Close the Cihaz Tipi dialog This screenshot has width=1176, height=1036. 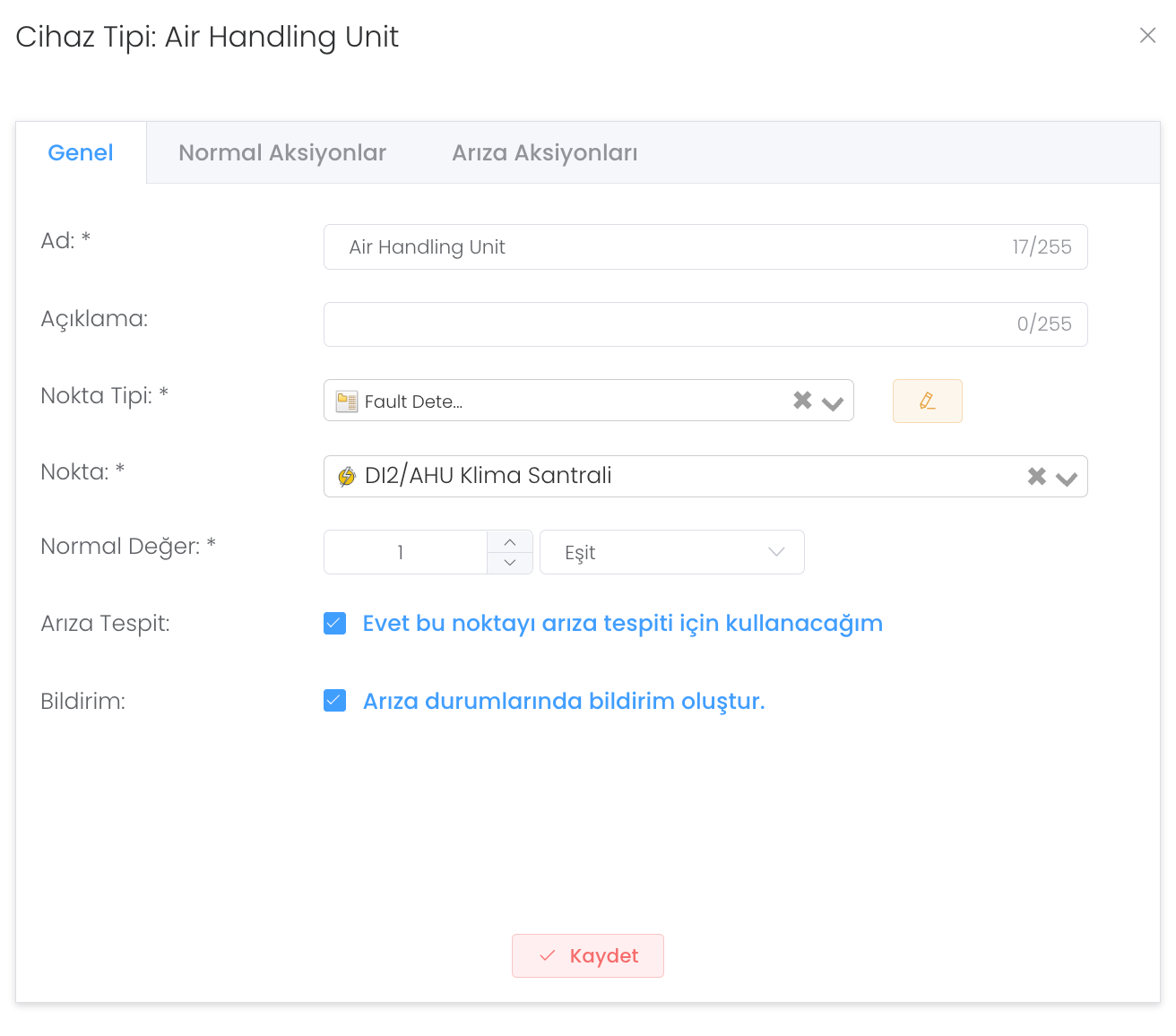coord(1147,35)
